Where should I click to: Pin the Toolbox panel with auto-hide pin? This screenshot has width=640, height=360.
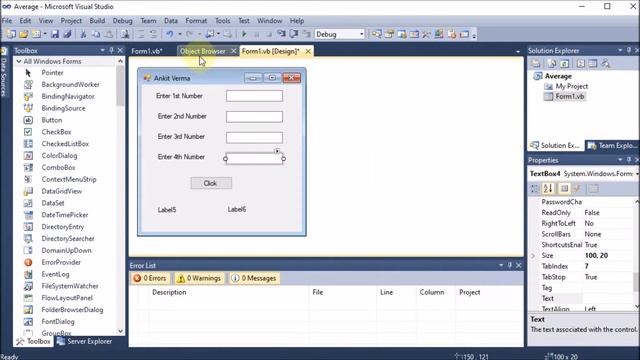pos(111,50)
